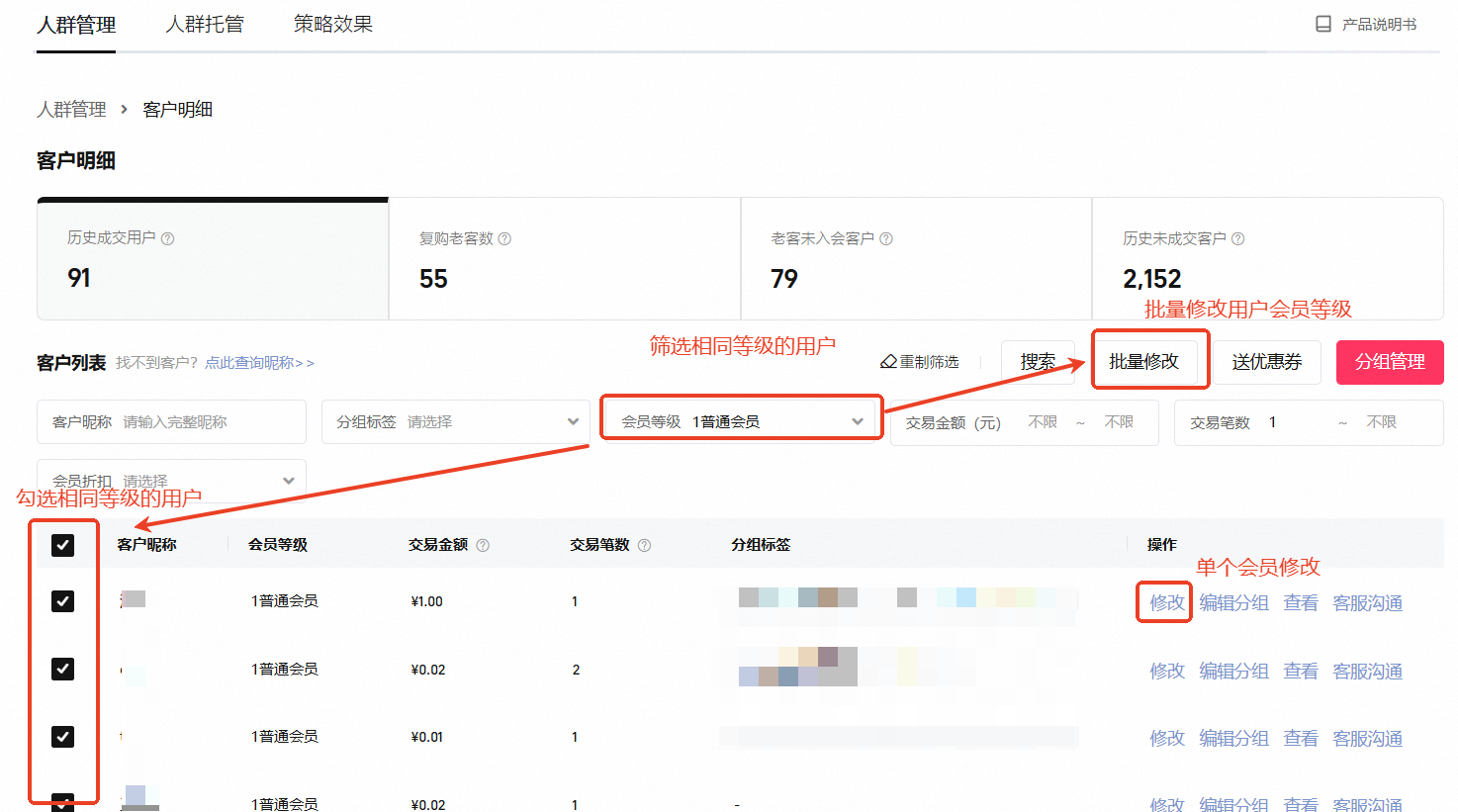1458x812 pixels.
Task: Click breadcrumb chevron after 人群管理
Action: click(124, 109)
